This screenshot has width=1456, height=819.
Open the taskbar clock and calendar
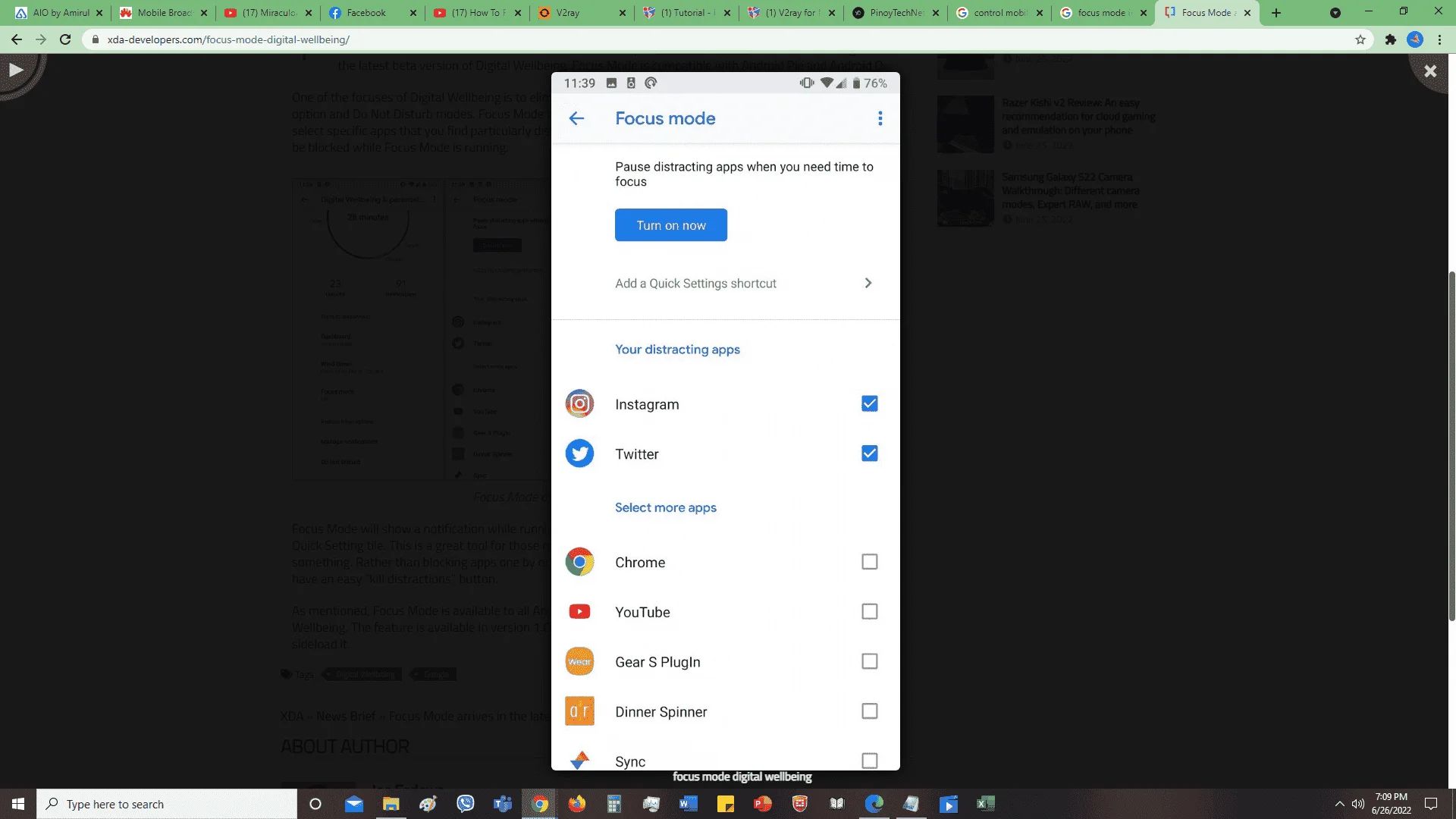pyautogui.click(x=1391, y=804)
